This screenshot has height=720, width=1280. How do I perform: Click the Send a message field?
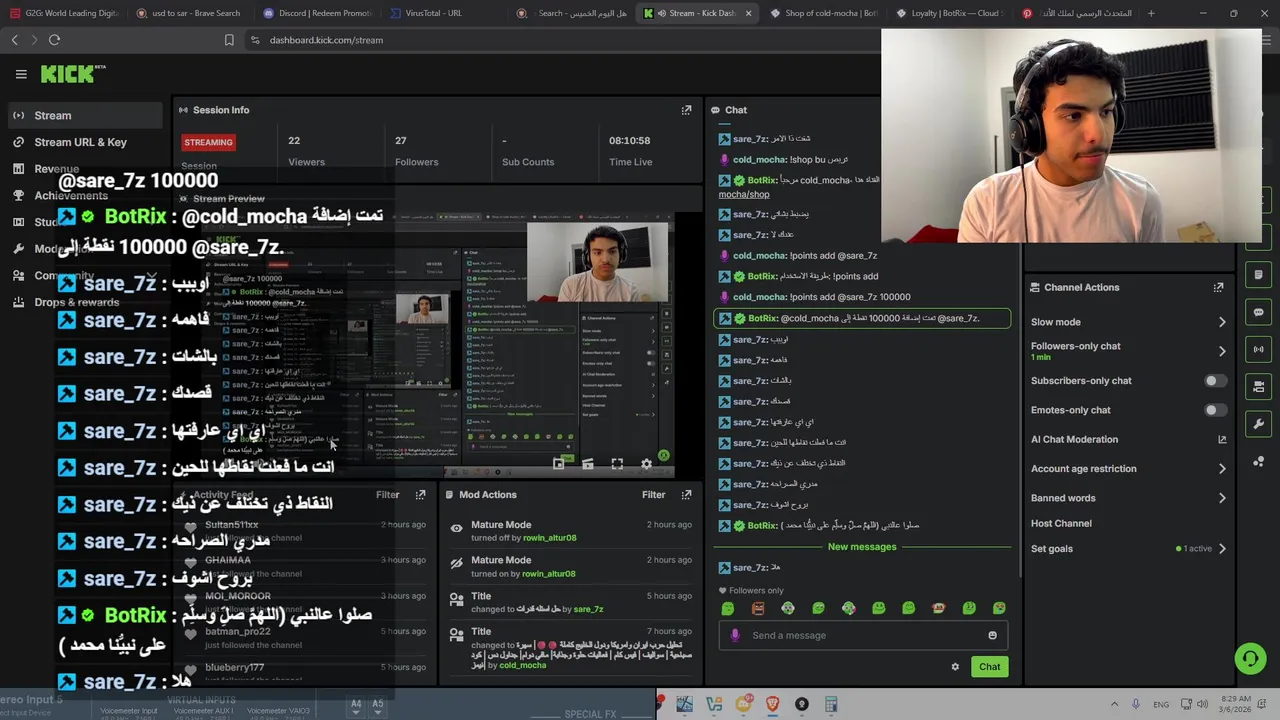[x=865, y=635]
